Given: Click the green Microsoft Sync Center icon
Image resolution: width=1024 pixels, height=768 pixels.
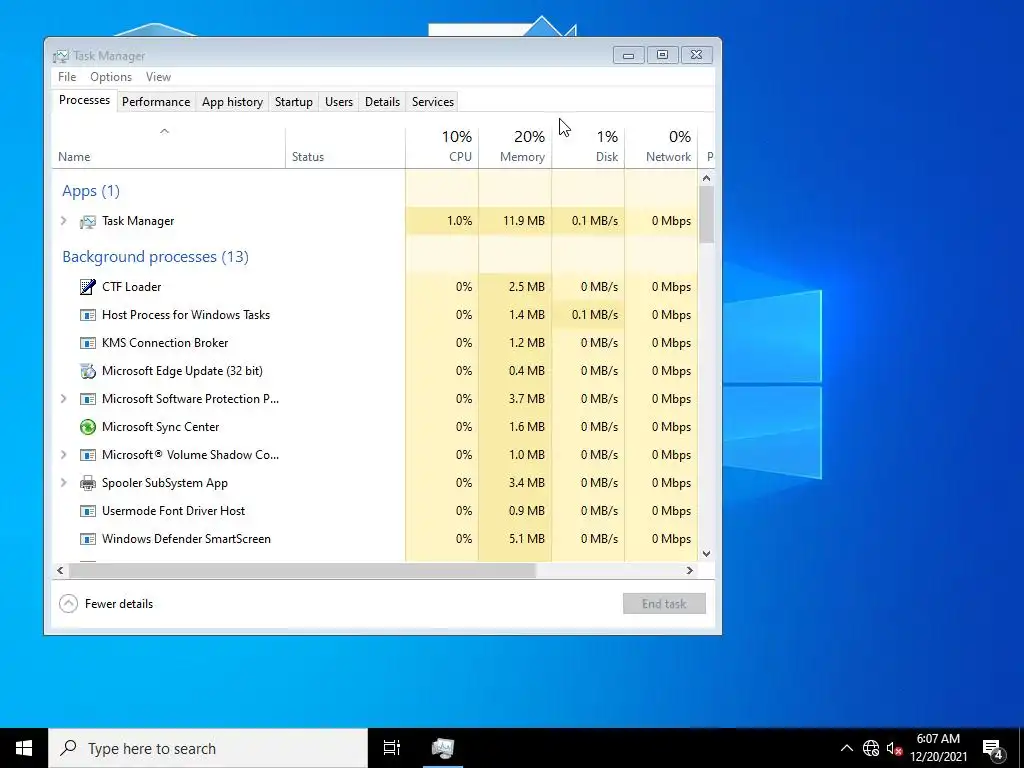Looking at the screenshot, I should (88, 427).
